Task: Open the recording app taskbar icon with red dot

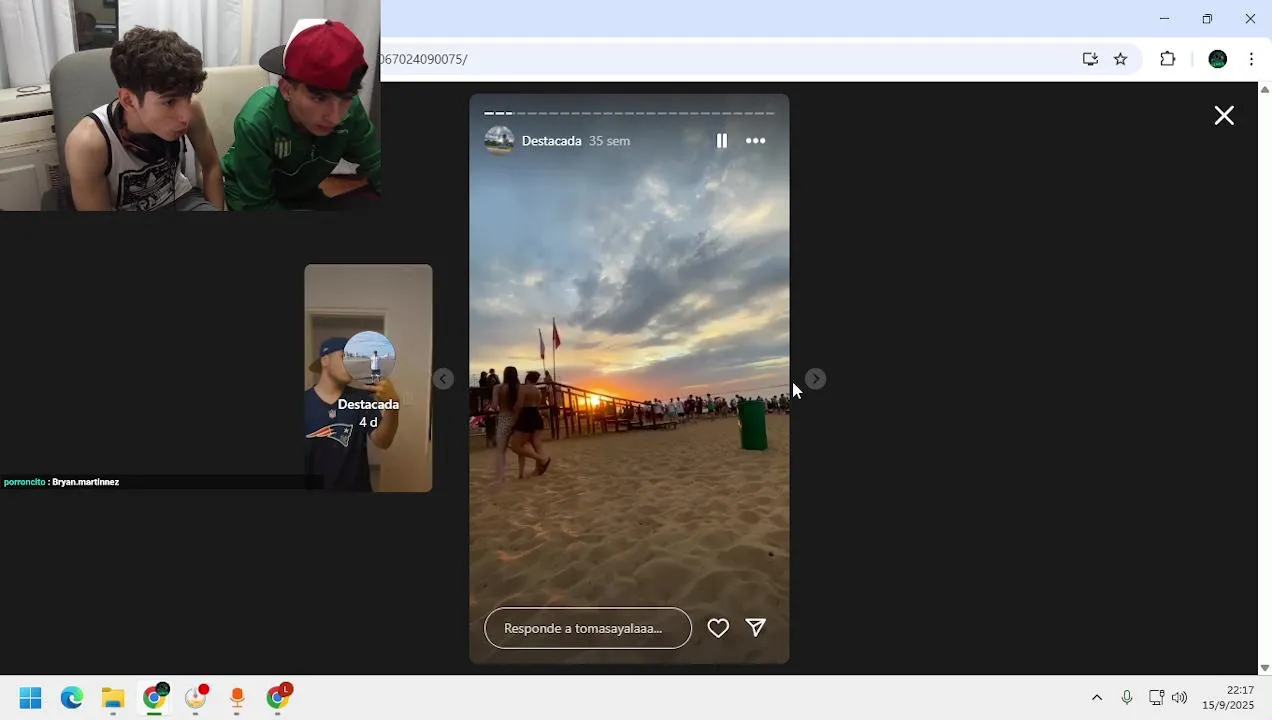Action: (197, 697)
